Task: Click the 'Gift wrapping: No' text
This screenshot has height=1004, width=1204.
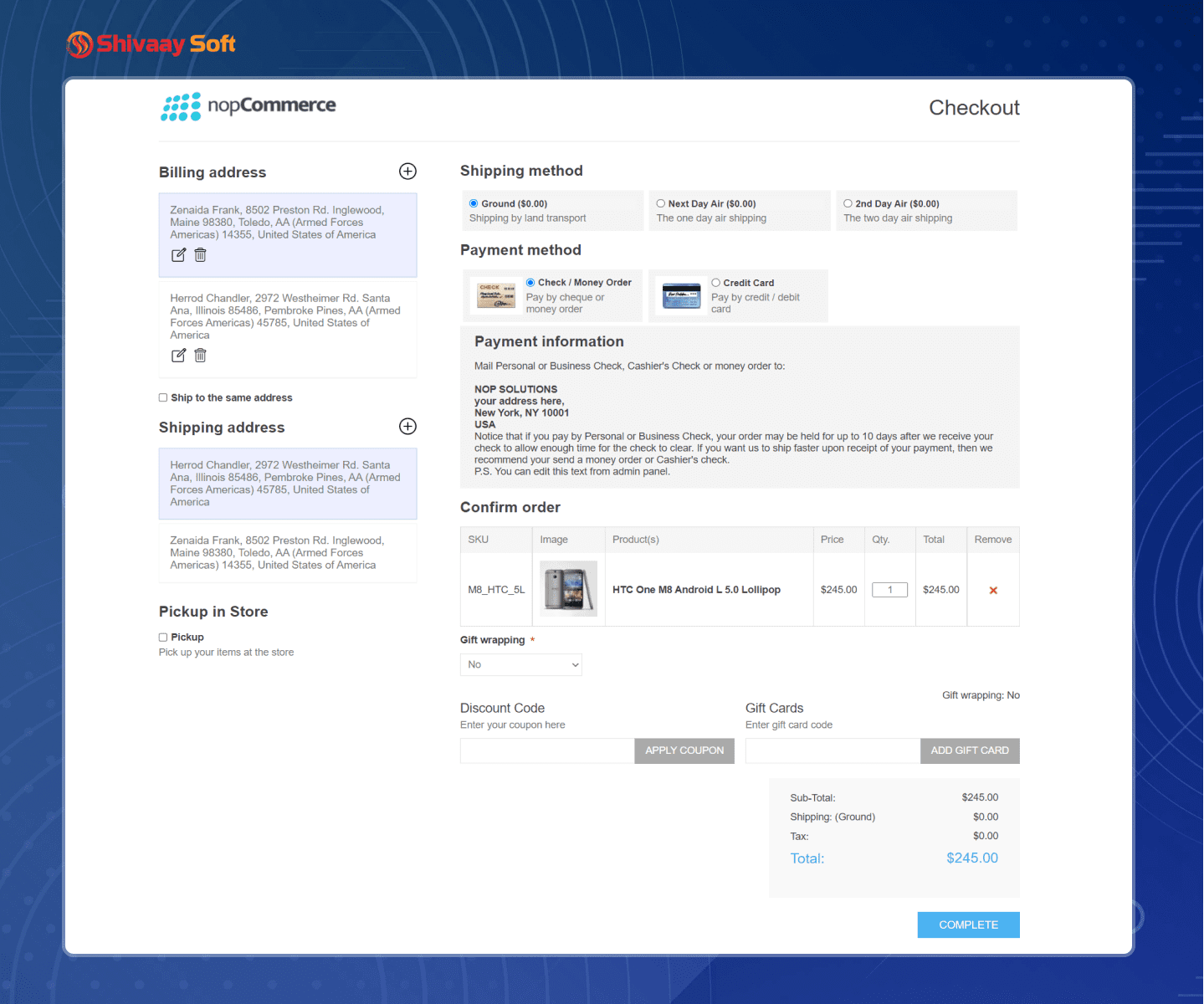Action: pos(981,695)
